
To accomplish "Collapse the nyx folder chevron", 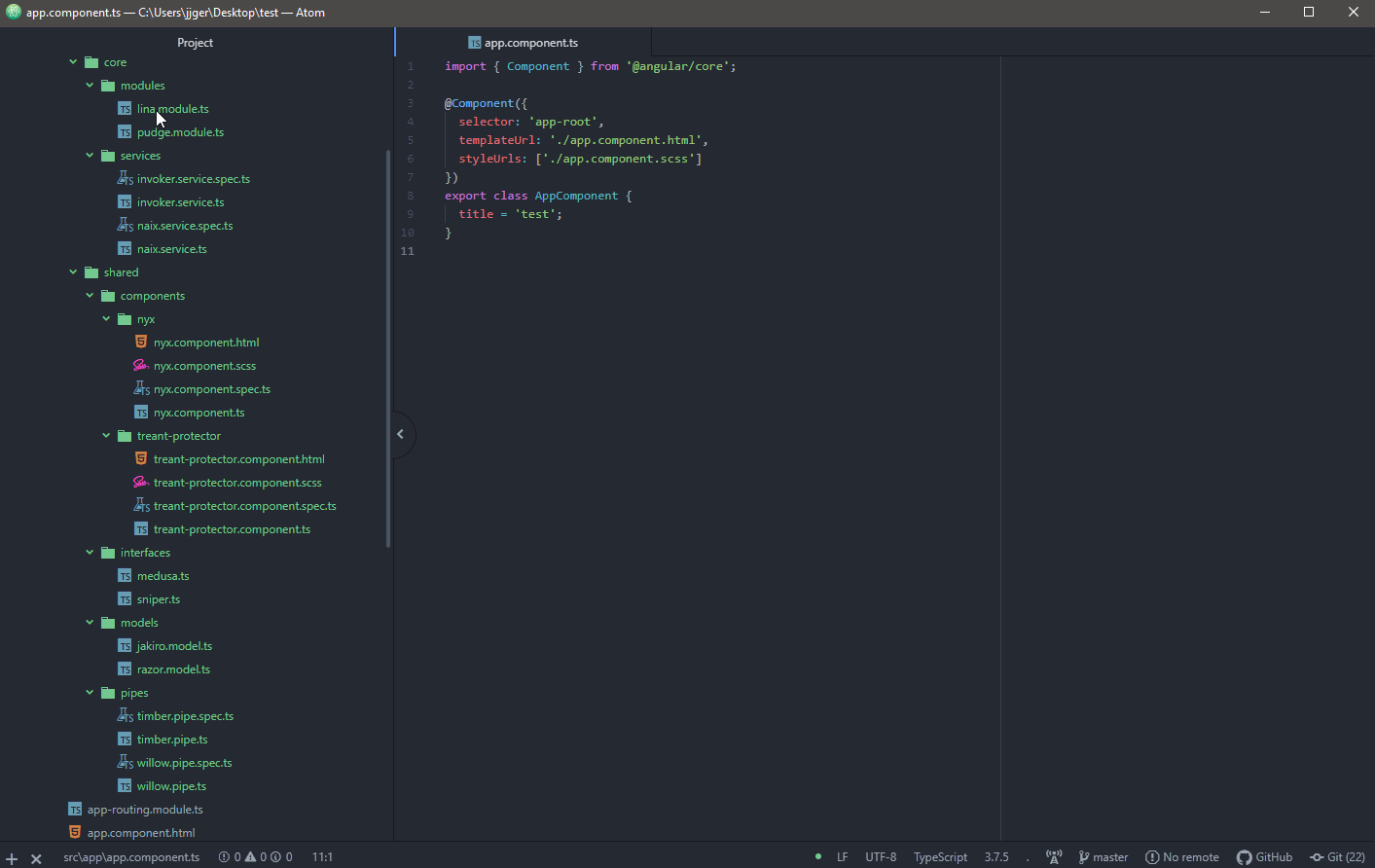I will 106,319.
